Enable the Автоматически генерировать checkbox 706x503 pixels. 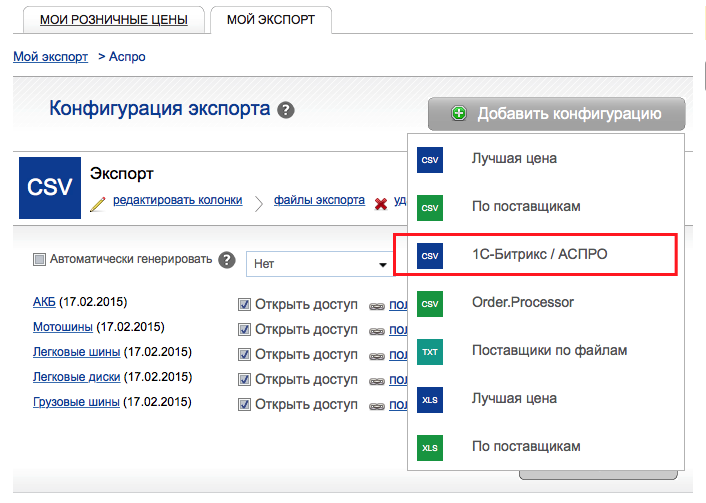point(40,260)
